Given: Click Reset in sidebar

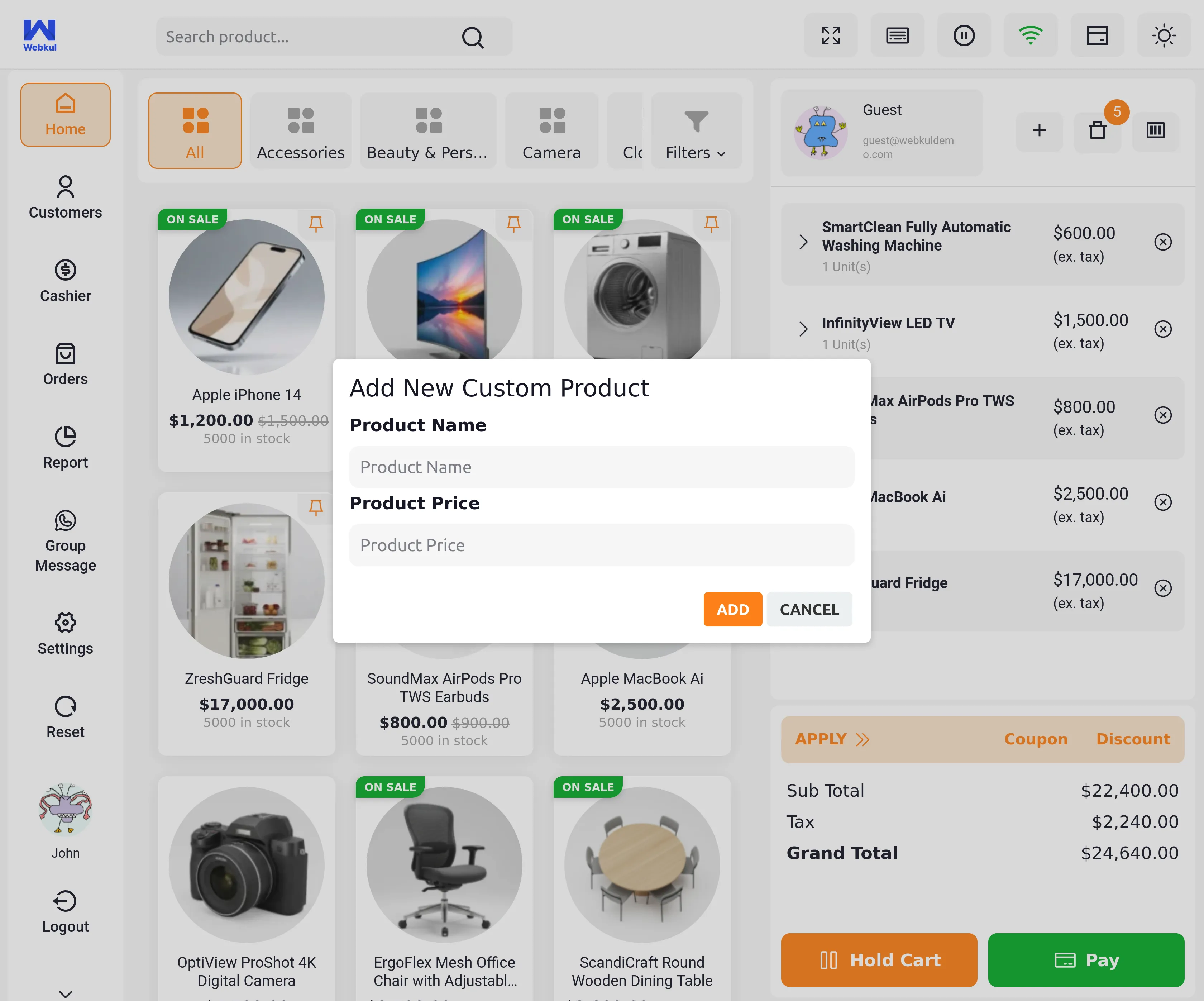Looking at the screenshot, I should tap(65, 717).
